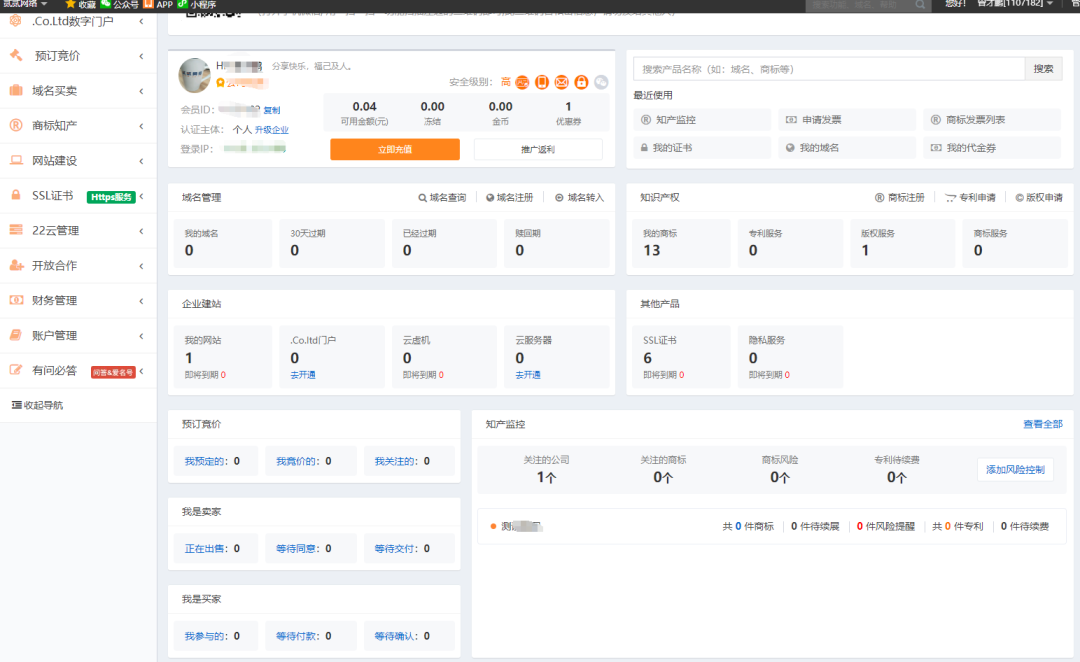The image size is (1080, 662).
Task: Focus the product name search field
Action: (829, 69)
